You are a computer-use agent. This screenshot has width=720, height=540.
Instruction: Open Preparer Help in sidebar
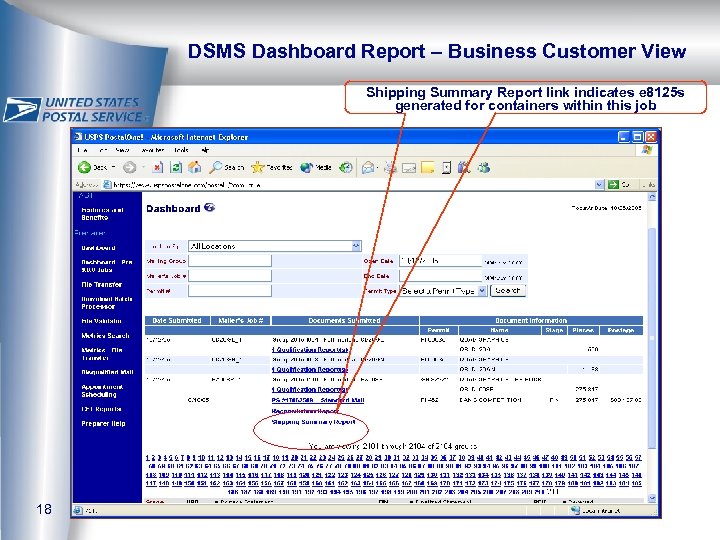(103, 423)
